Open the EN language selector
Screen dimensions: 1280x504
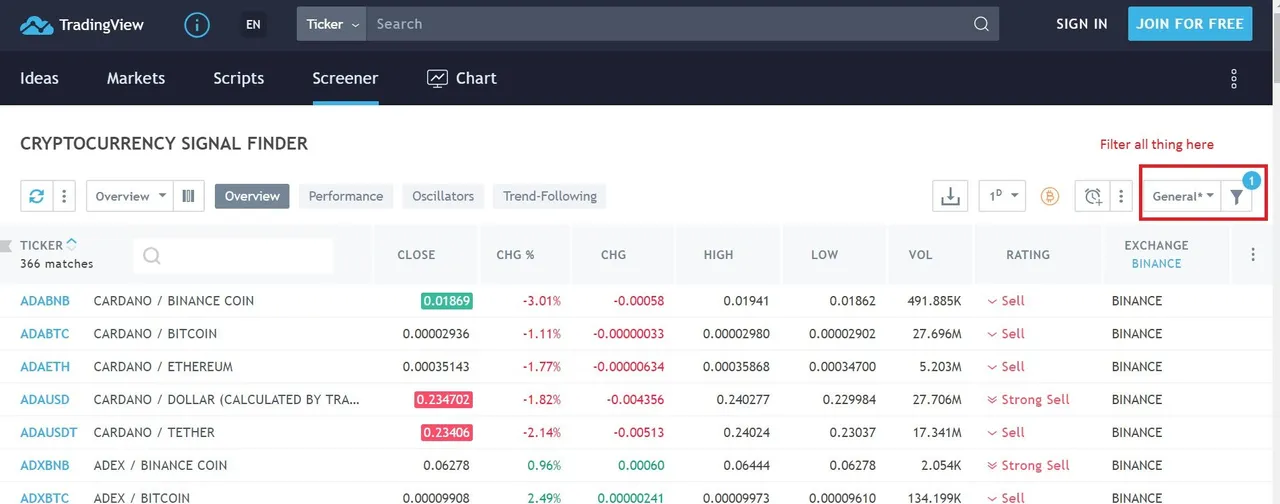click(x=253, y=24)
